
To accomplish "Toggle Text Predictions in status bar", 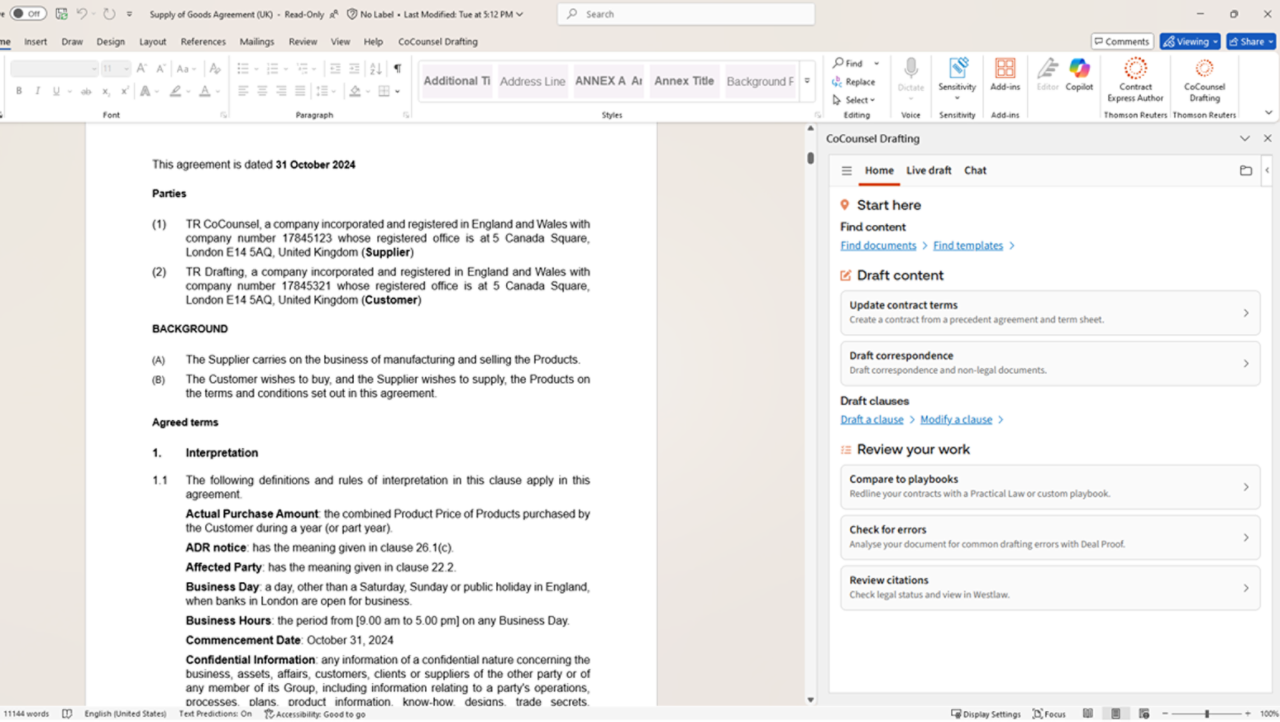I will (215, 714).
